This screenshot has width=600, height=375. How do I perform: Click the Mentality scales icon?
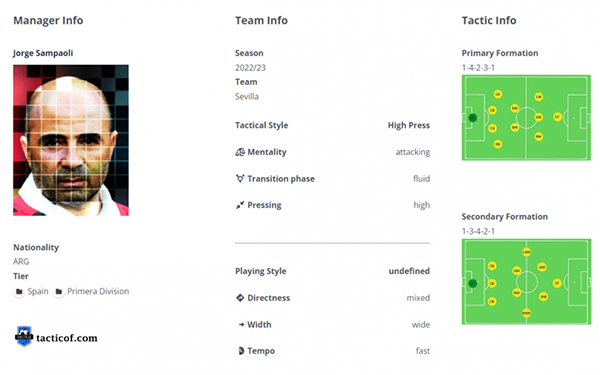click(240, 152)
